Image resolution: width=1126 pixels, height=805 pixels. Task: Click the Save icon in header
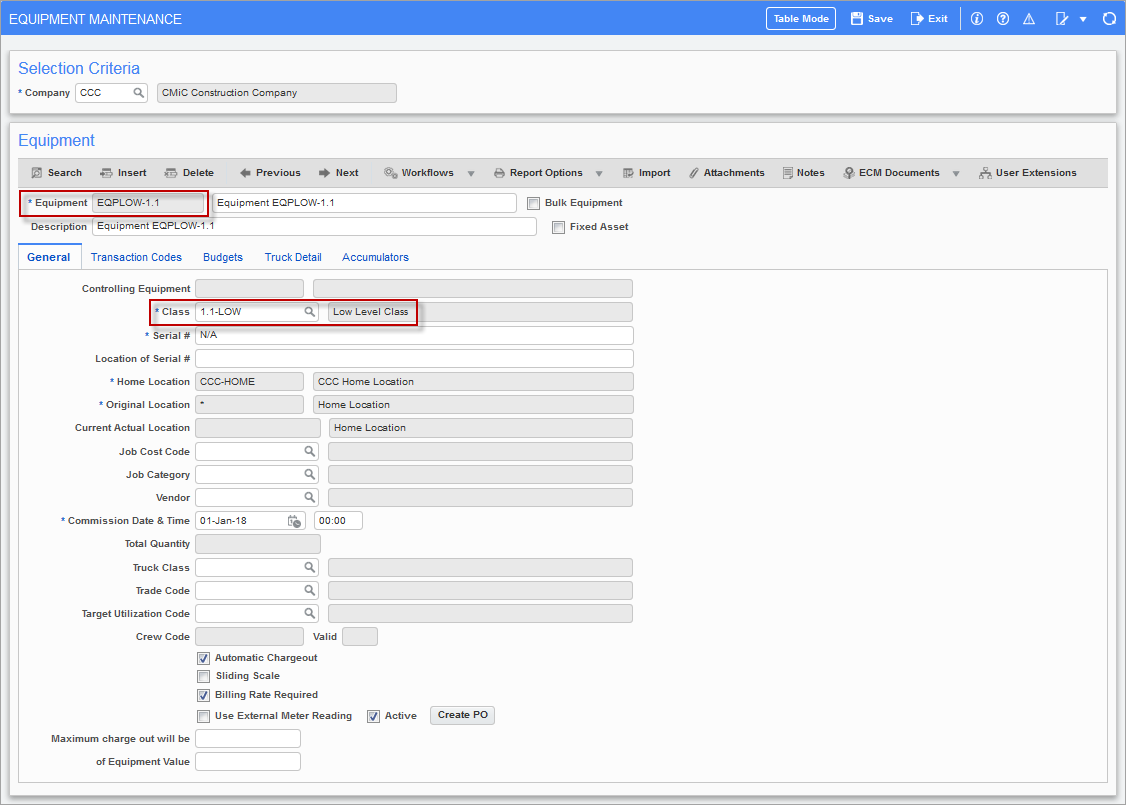coord(857,19)
